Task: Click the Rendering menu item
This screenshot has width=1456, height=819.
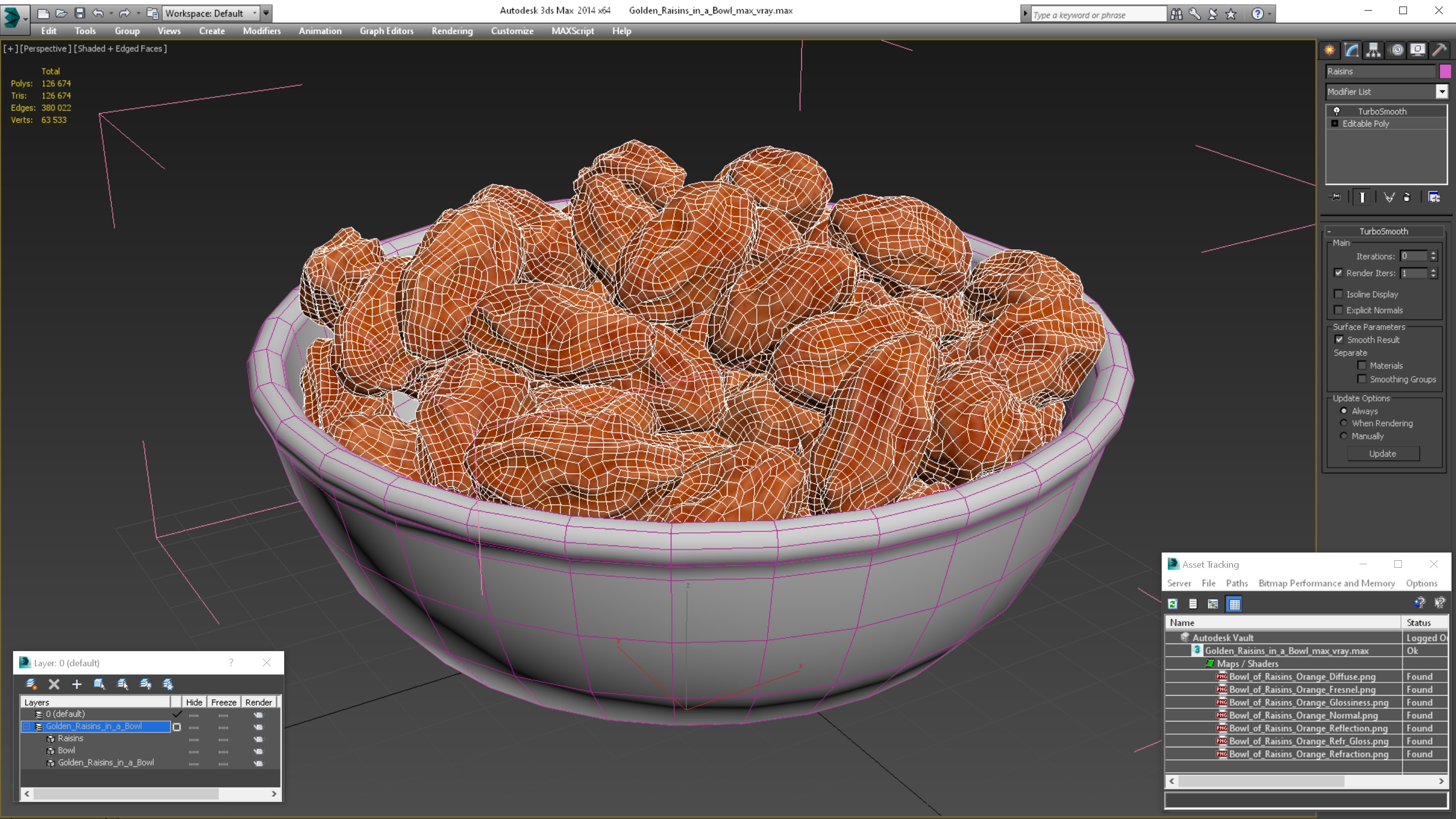Action: click(452, 30)
